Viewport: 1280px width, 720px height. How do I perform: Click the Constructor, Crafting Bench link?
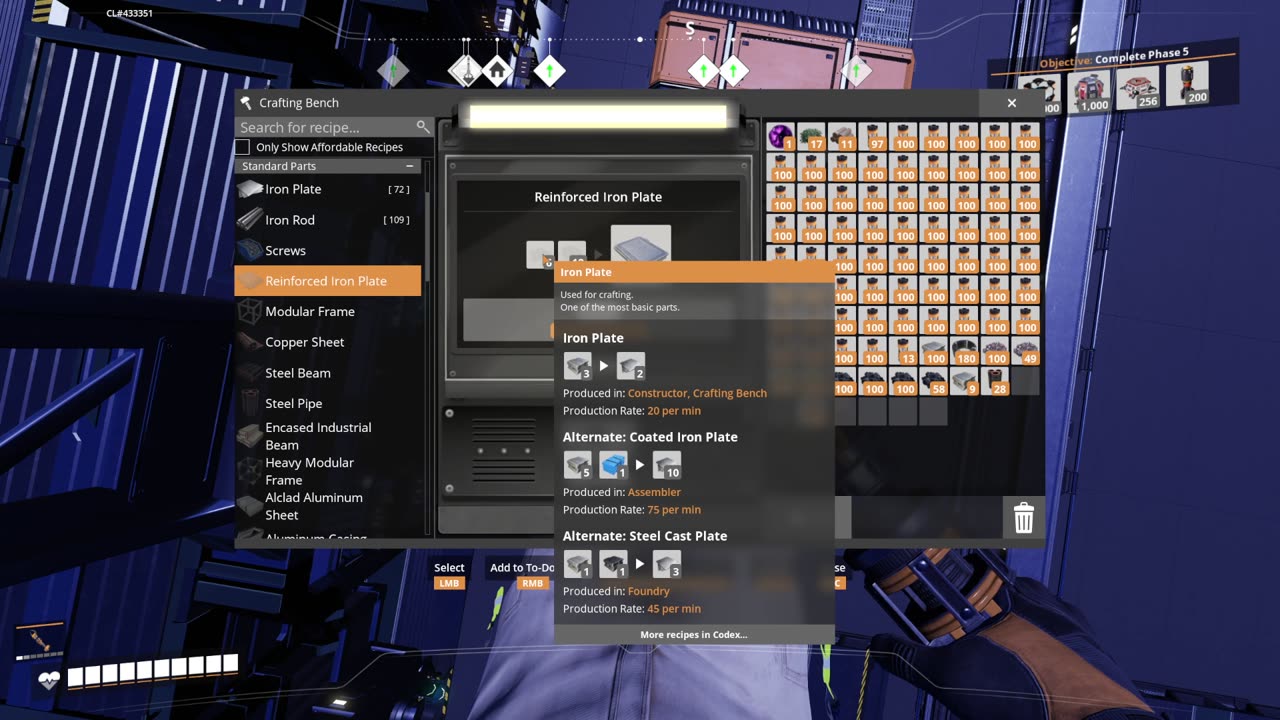tap(697, 393)
